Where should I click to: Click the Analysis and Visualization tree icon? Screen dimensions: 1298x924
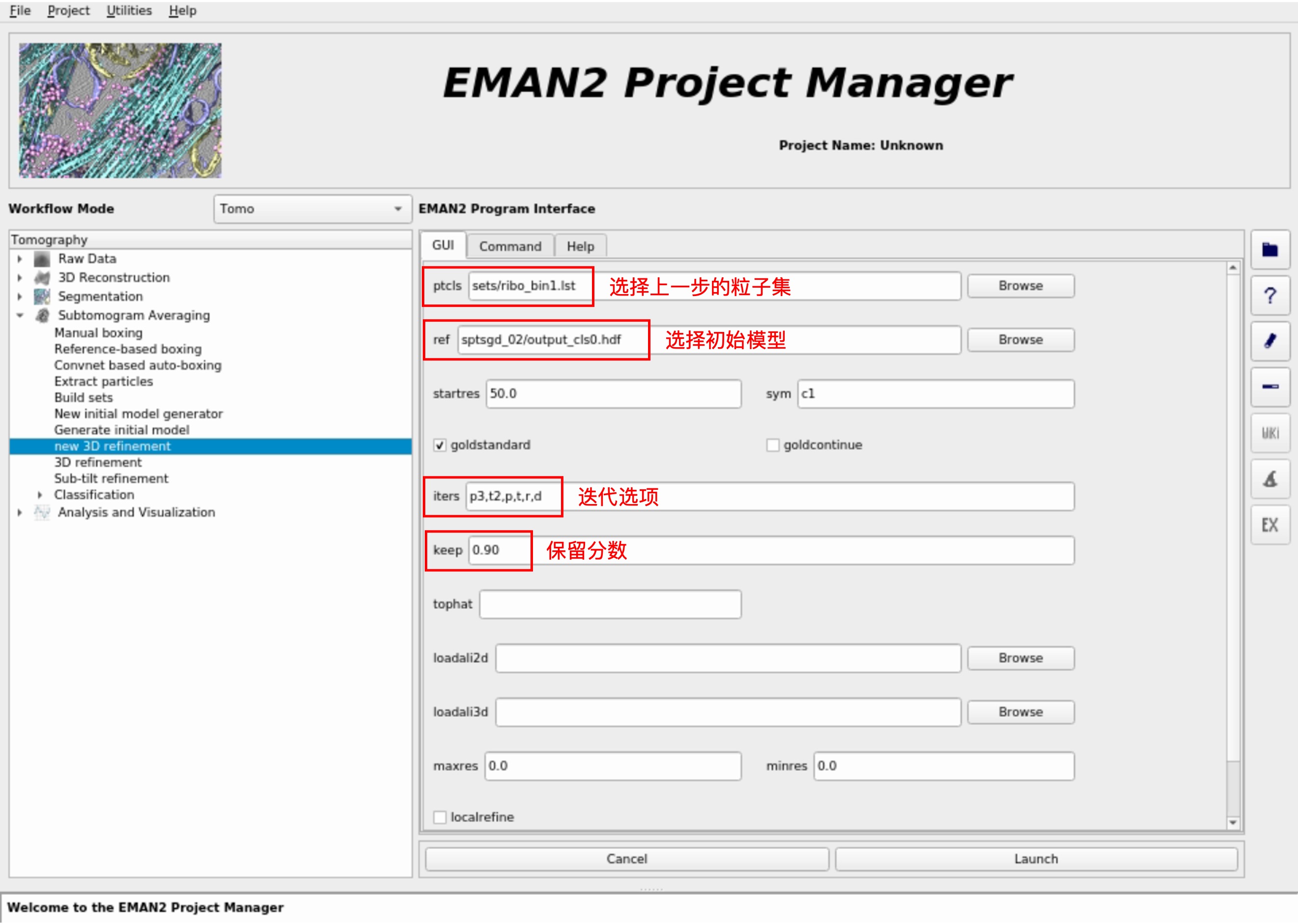(x=42, y=512)
